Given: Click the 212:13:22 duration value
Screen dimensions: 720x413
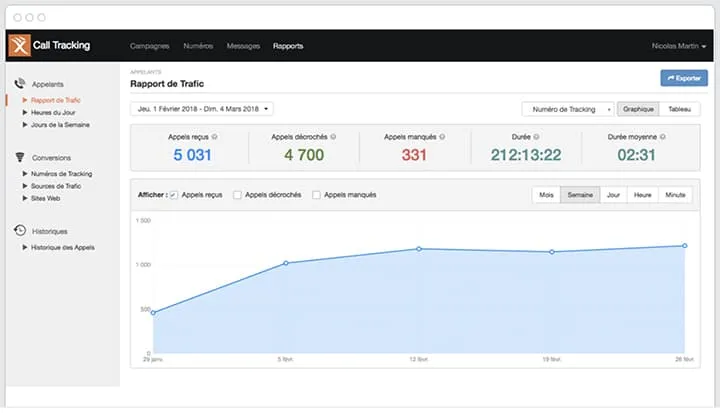Looking at the screenshot, I should 526,155.
